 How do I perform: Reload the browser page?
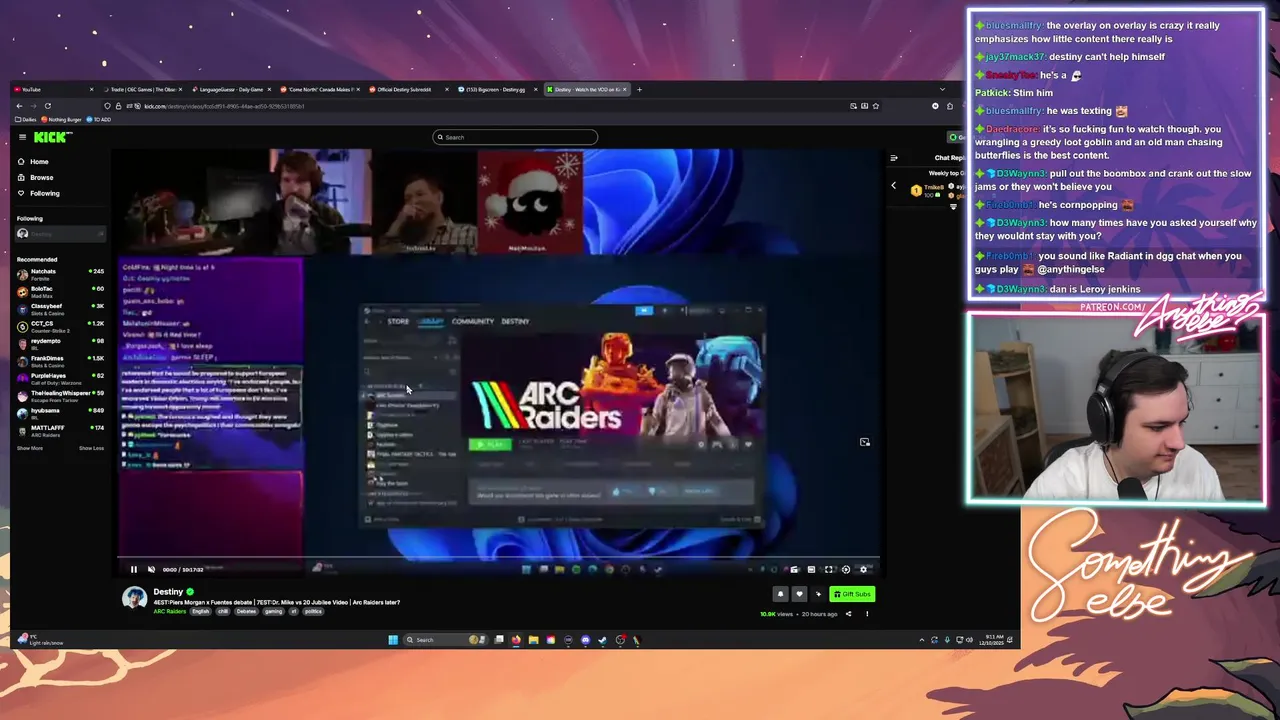point(47,106)
